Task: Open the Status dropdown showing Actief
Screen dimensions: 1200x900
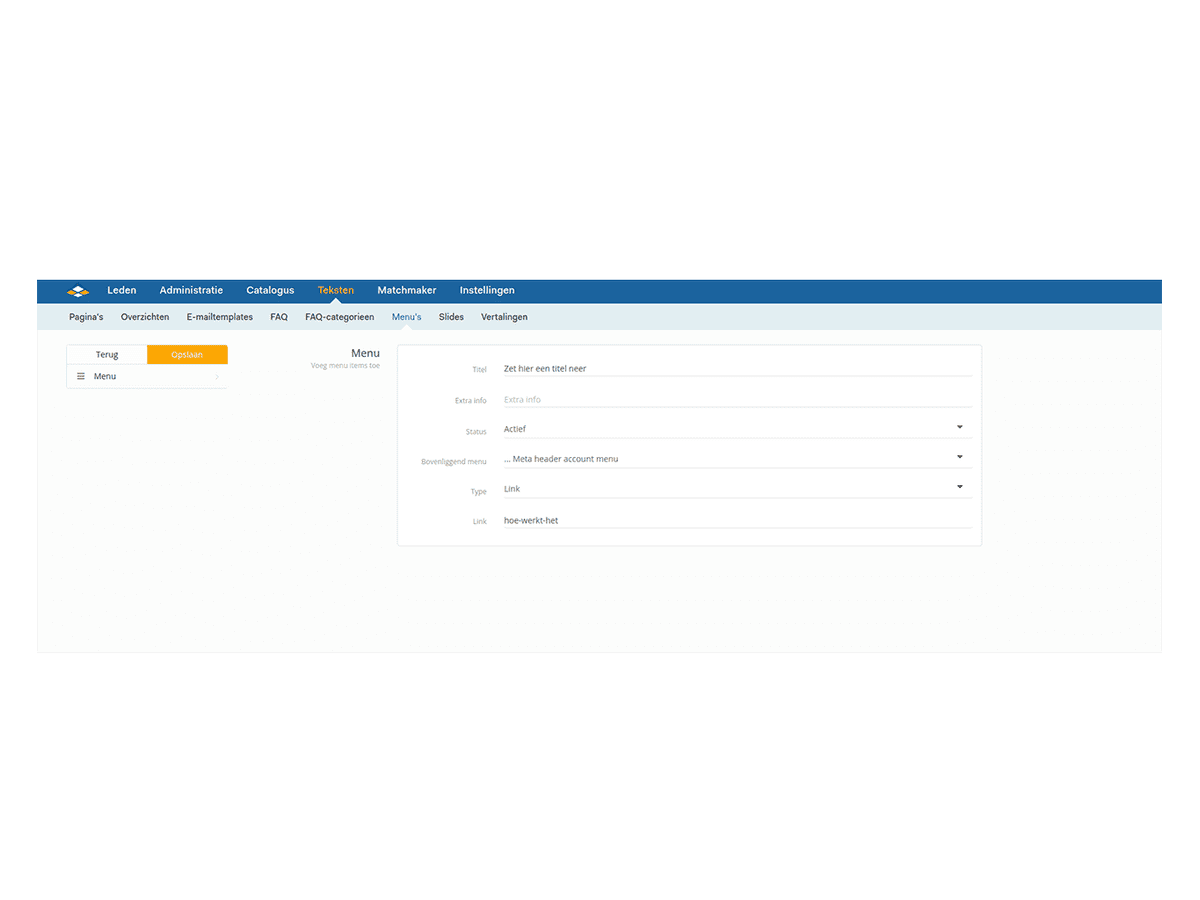Action: pos(736,429)
